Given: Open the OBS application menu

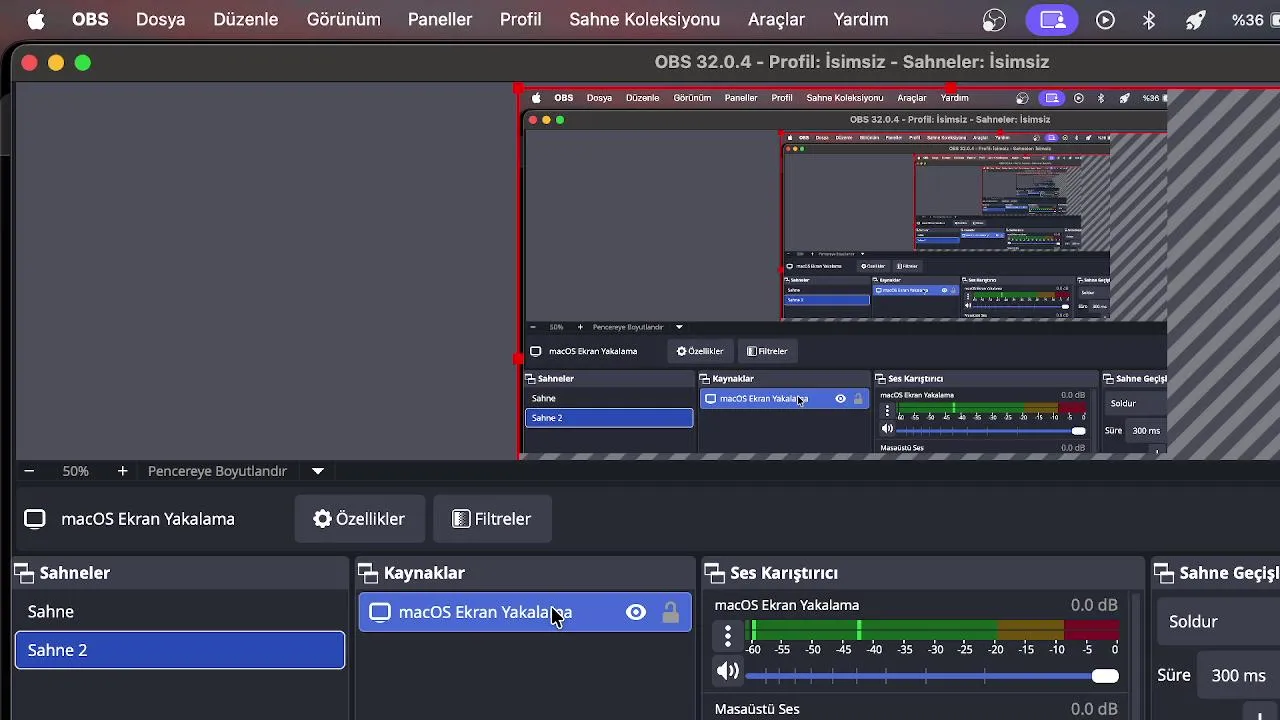Looking at the screenshot, I should (90, 19).
